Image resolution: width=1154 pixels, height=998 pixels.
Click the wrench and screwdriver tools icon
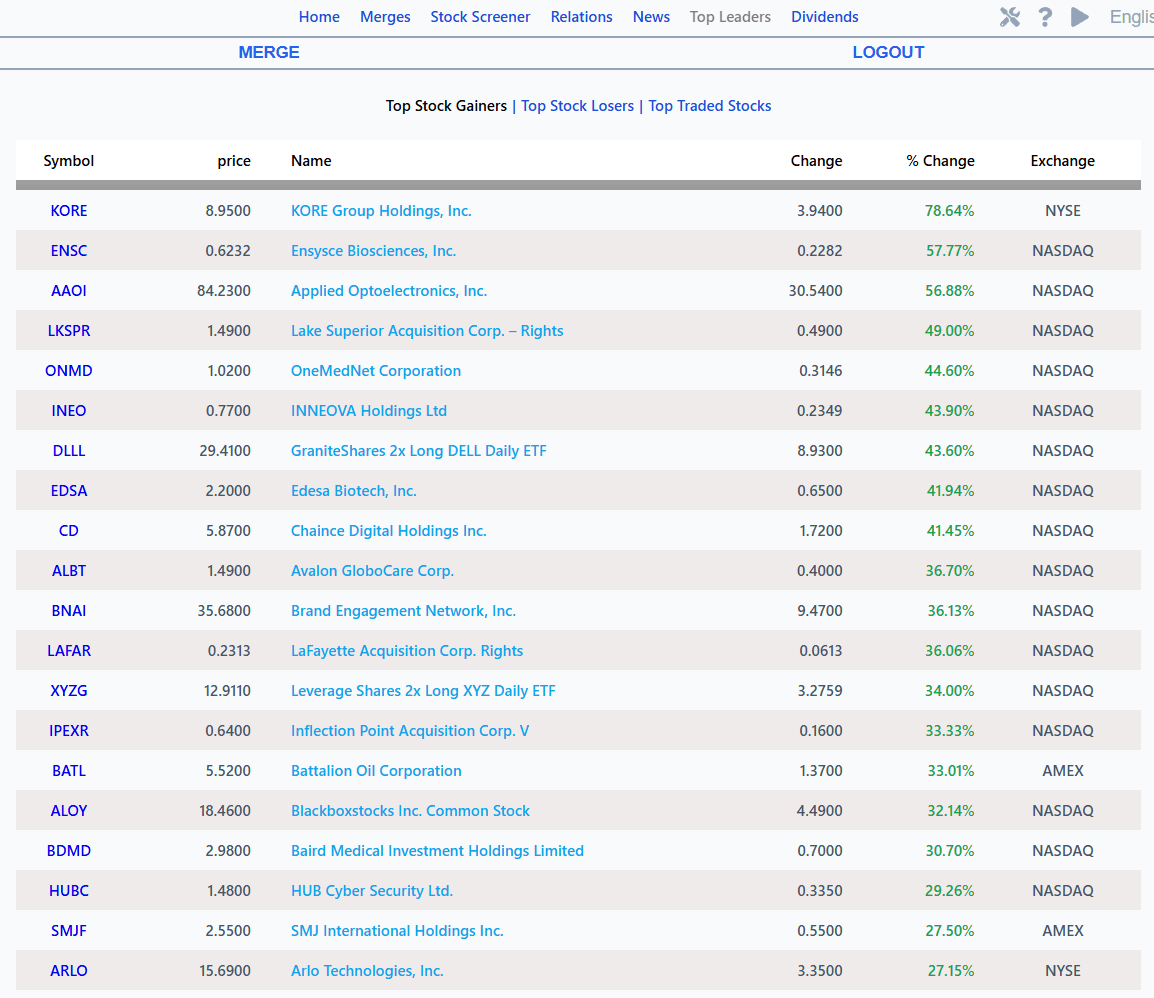[1010, 17]
